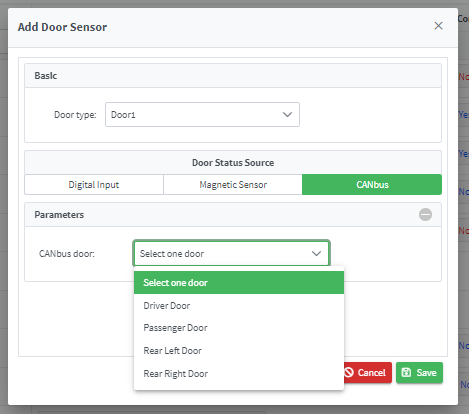Toggle the CANbus door dropdown arrow
The width and height of the screenshot is (469, 414).
click(x=316, y=254)
